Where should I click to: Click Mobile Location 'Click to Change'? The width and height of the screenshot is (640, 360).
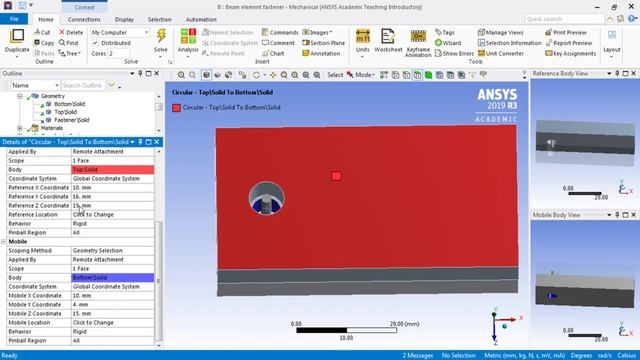(x=113, y=322)
